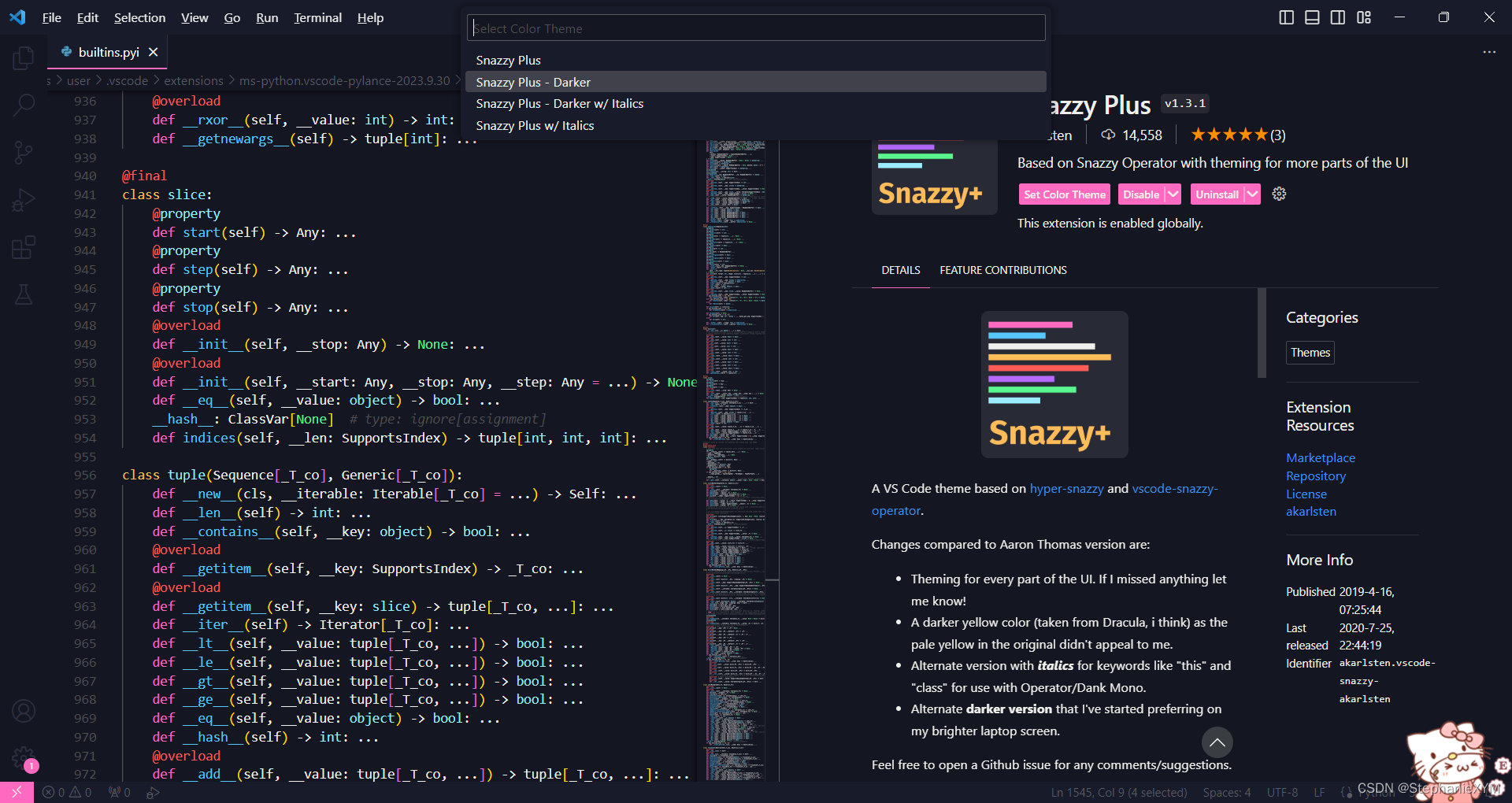Open the Go menu
This screenshot has height=803, width=1512.
[232, 17]
